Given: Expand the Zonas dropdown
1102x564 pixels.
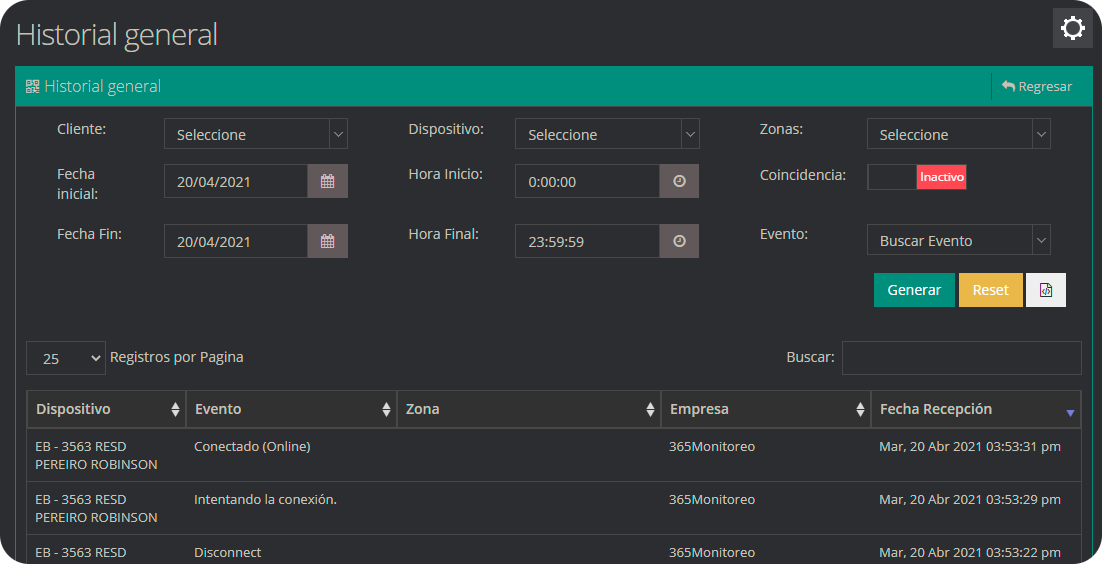Looking at the screenshot, I should [x=957, y=134].
